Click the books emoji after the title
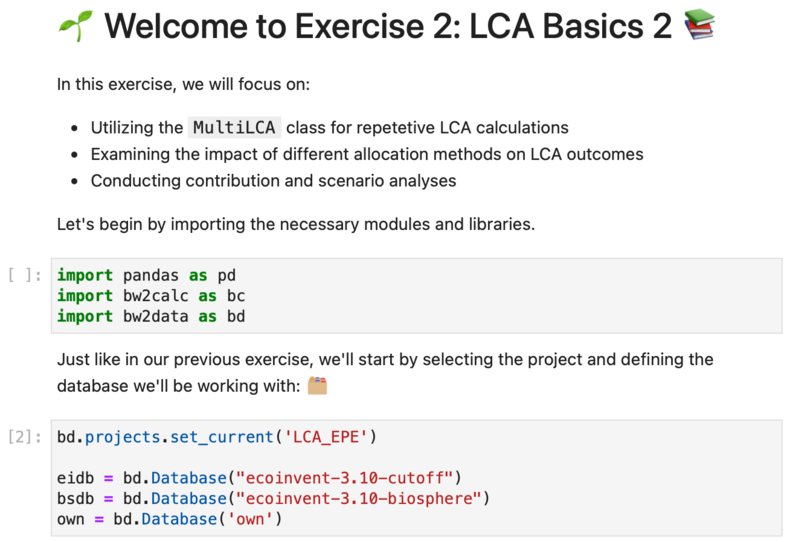Viewport: 790px width, 542px height. 699,24
